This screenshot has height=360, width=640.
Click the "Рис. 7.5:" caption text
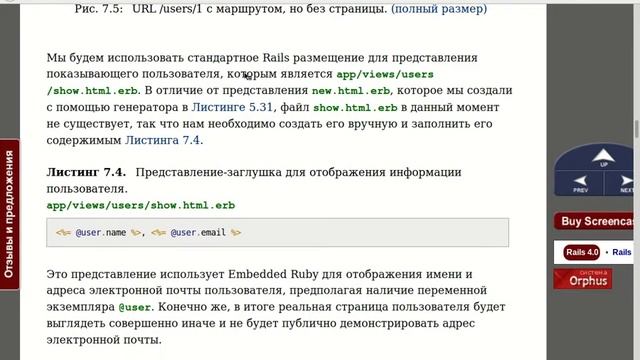click(99, 9)
